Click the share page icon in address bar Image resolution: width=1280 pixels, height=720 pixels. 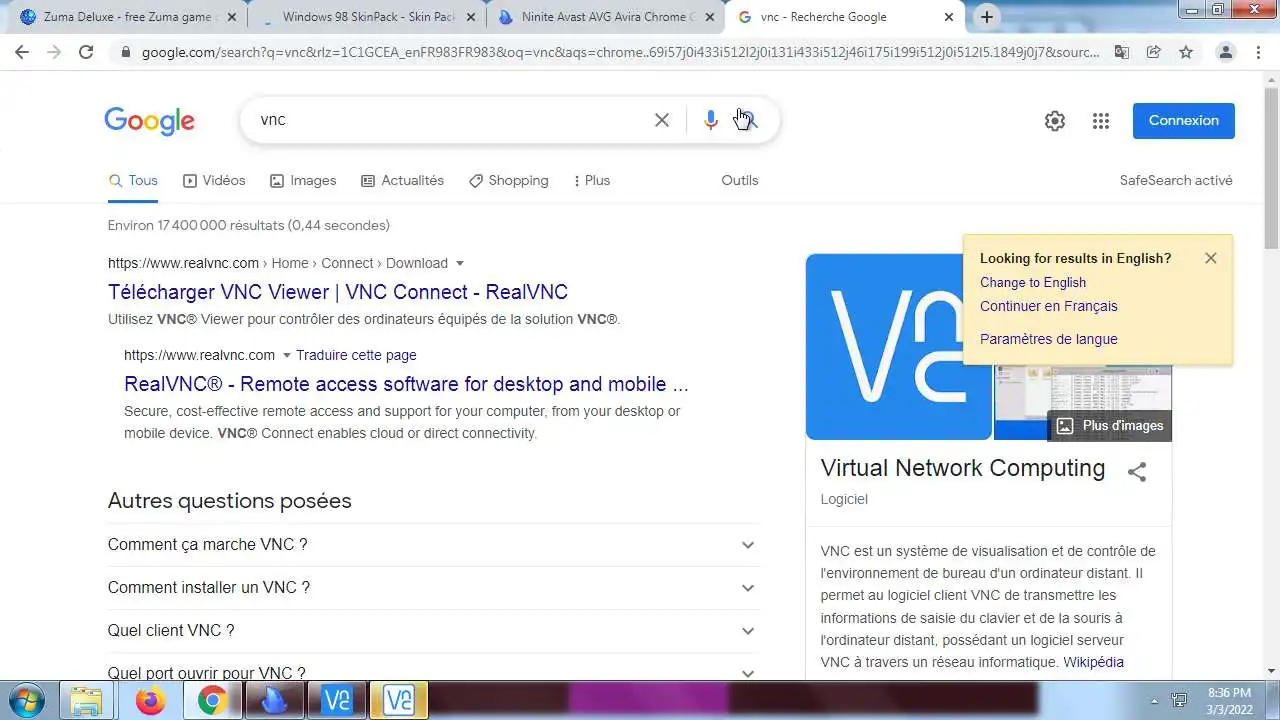(x=1154, y=52)
